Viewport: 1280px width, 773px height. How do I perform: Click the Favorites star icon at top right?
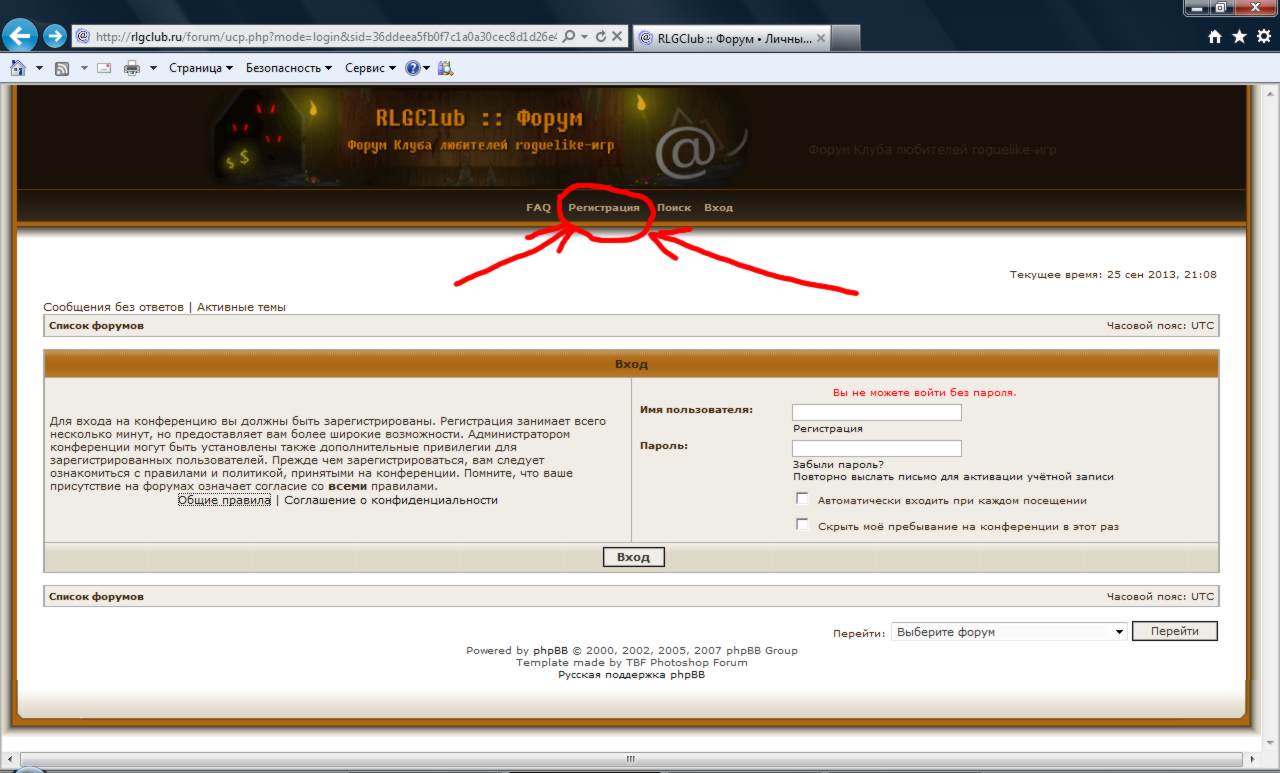tap(1239, 37)
